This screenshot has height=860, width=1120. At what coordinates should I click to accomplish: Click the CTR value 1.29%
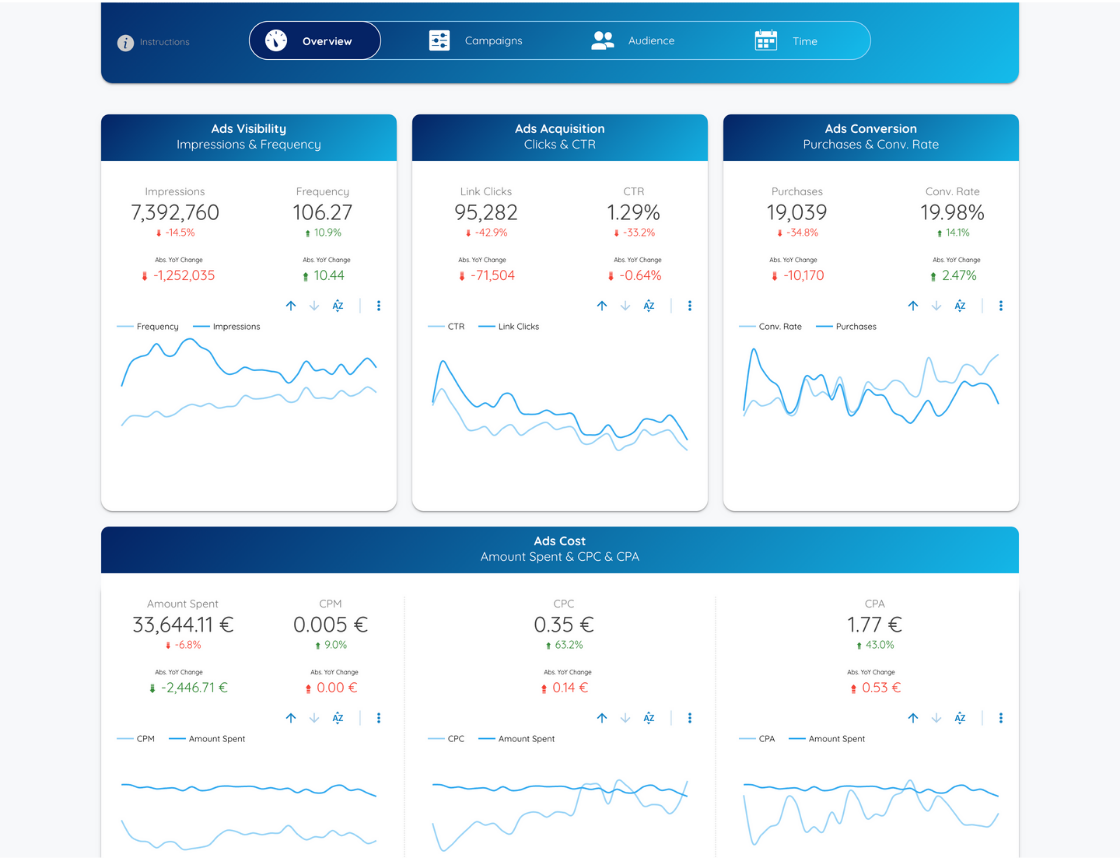pyautogui.click(x=634, y=212)
